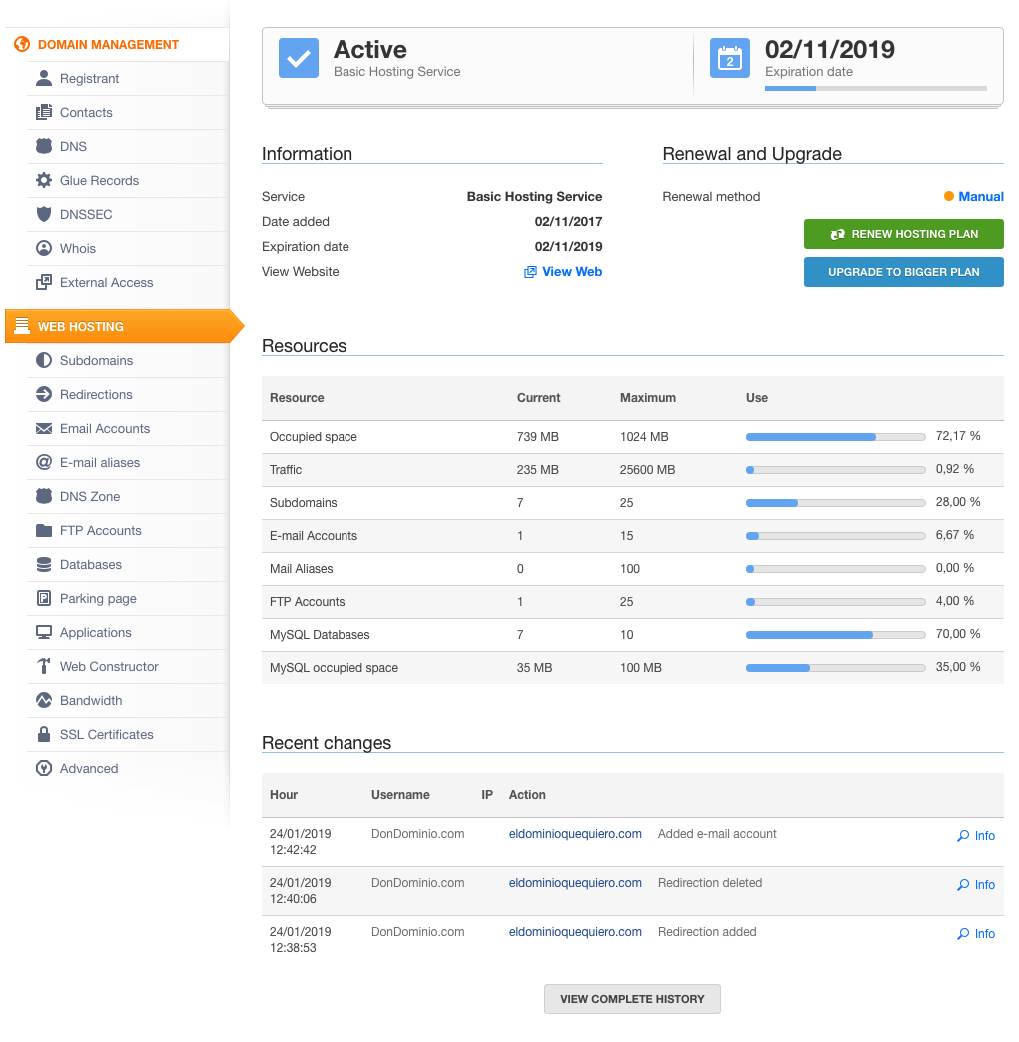Image resolution: width=1019 pixels, height=1042 pixels.
Task: Click the Email Accounts envelope icon
Action: pos(44,429)
